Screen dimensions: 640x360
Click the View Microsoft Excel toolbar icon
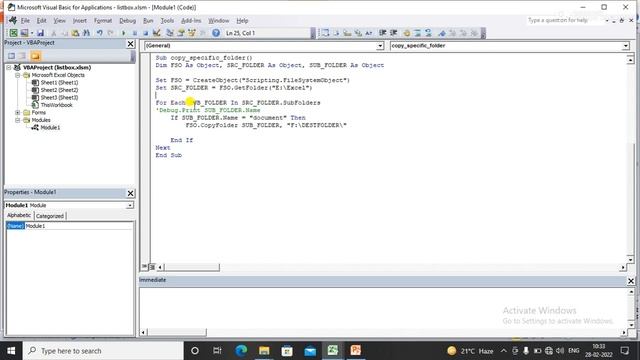point(13,33)
